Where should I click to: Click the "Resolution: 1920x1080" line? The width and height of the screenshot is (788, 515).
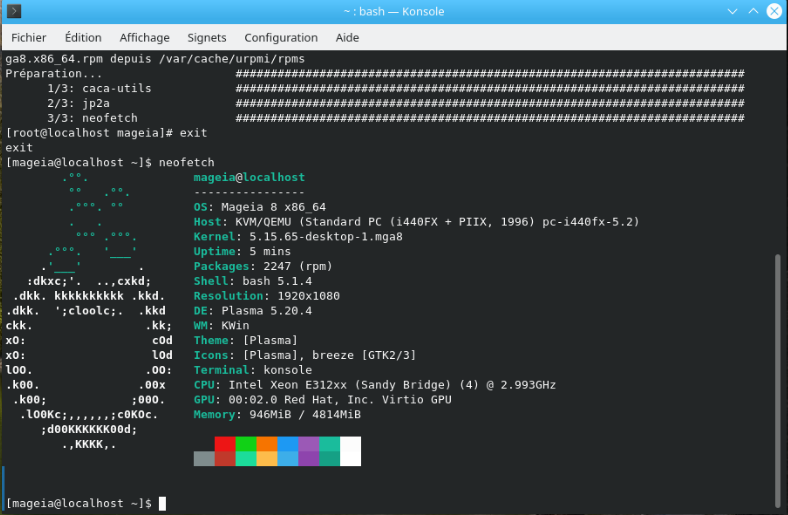click(267, 296)
